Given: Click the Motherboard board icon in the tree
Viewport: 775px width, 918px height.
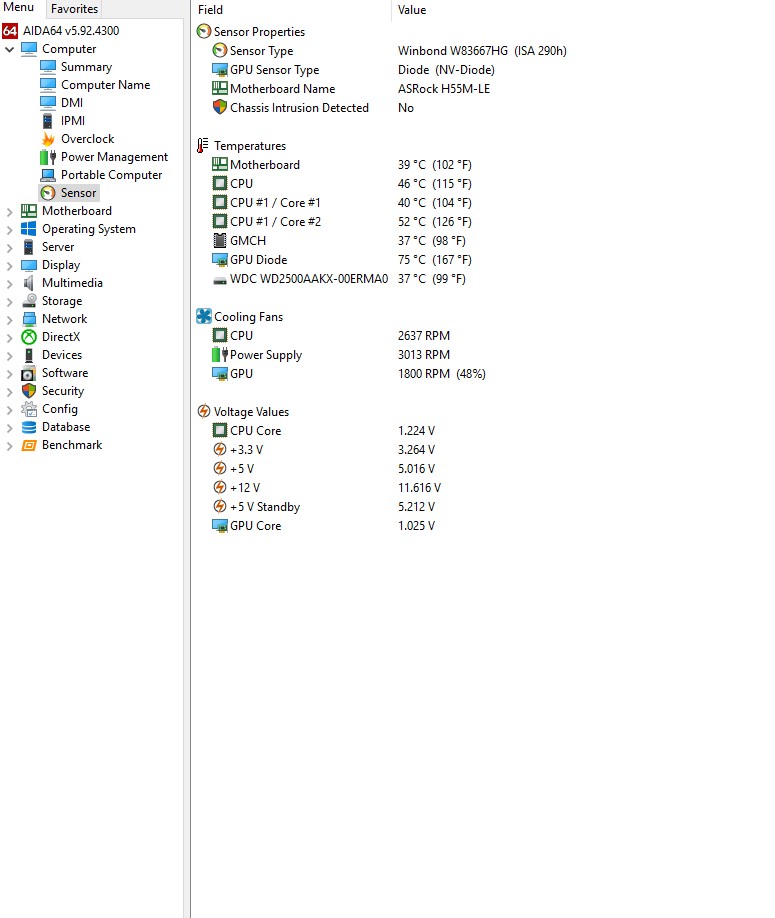Looking at the screenshot, I should tap(29, 211).
